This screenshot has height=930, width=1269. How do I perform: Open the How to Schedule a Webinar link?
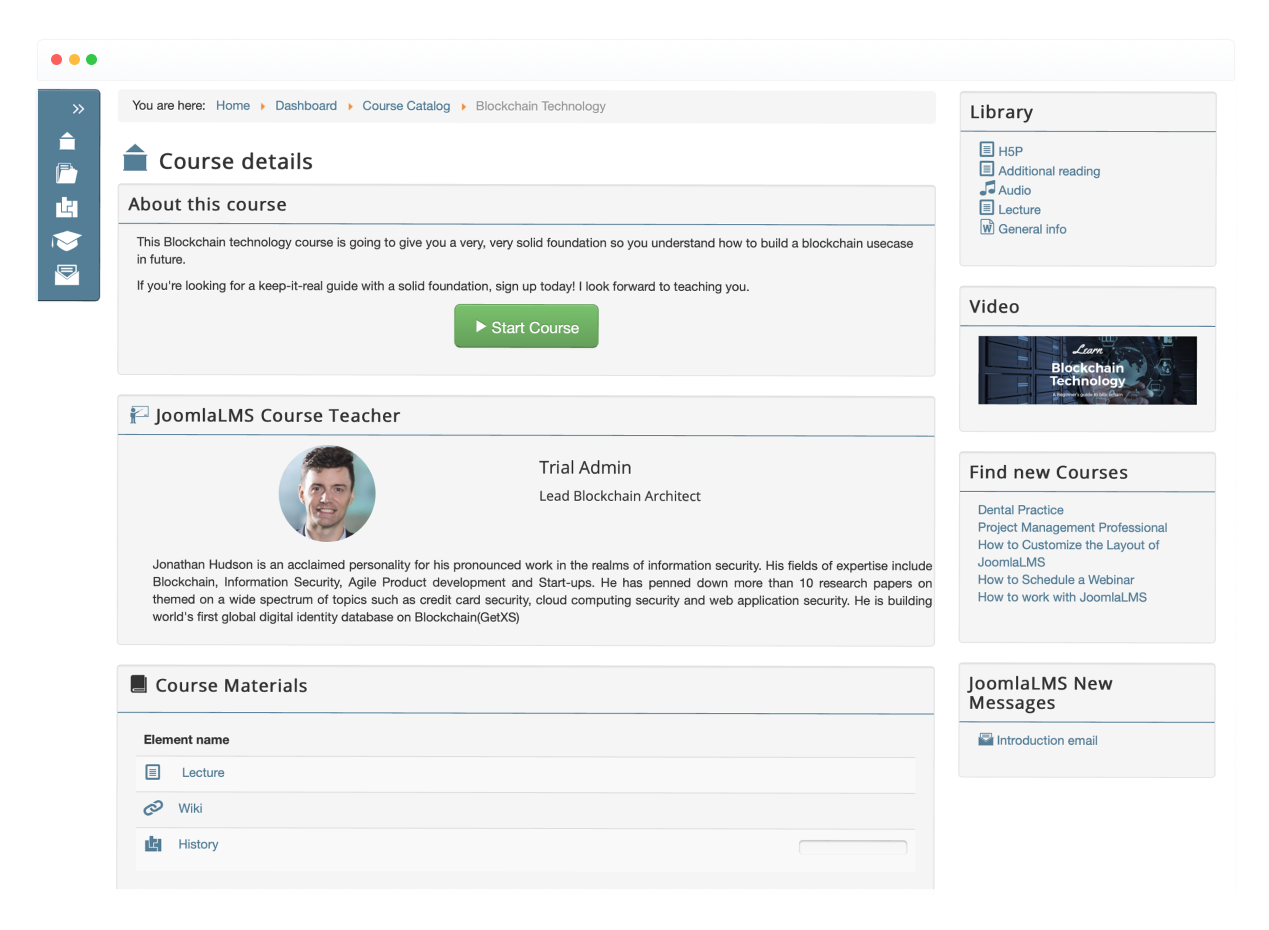[x=1055, y=579]
